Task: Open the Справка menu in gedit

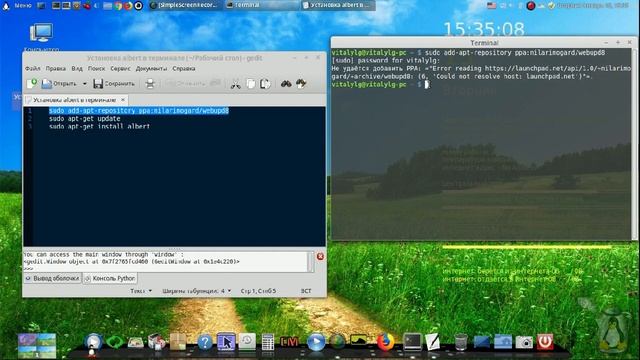Action: (x=184, y=69)
